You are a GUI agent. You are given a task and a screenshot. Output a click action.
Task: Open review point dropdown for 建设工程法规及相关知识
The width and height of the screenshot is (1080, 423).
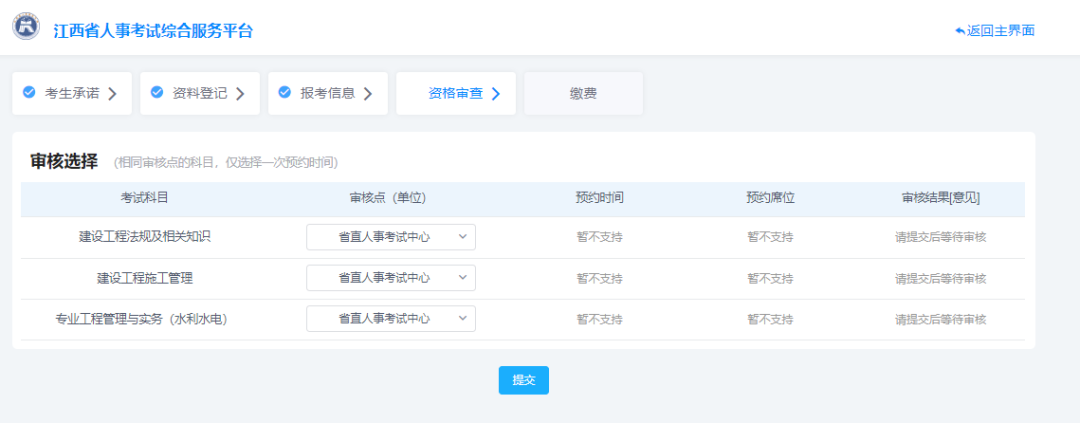tap(391, 237)
